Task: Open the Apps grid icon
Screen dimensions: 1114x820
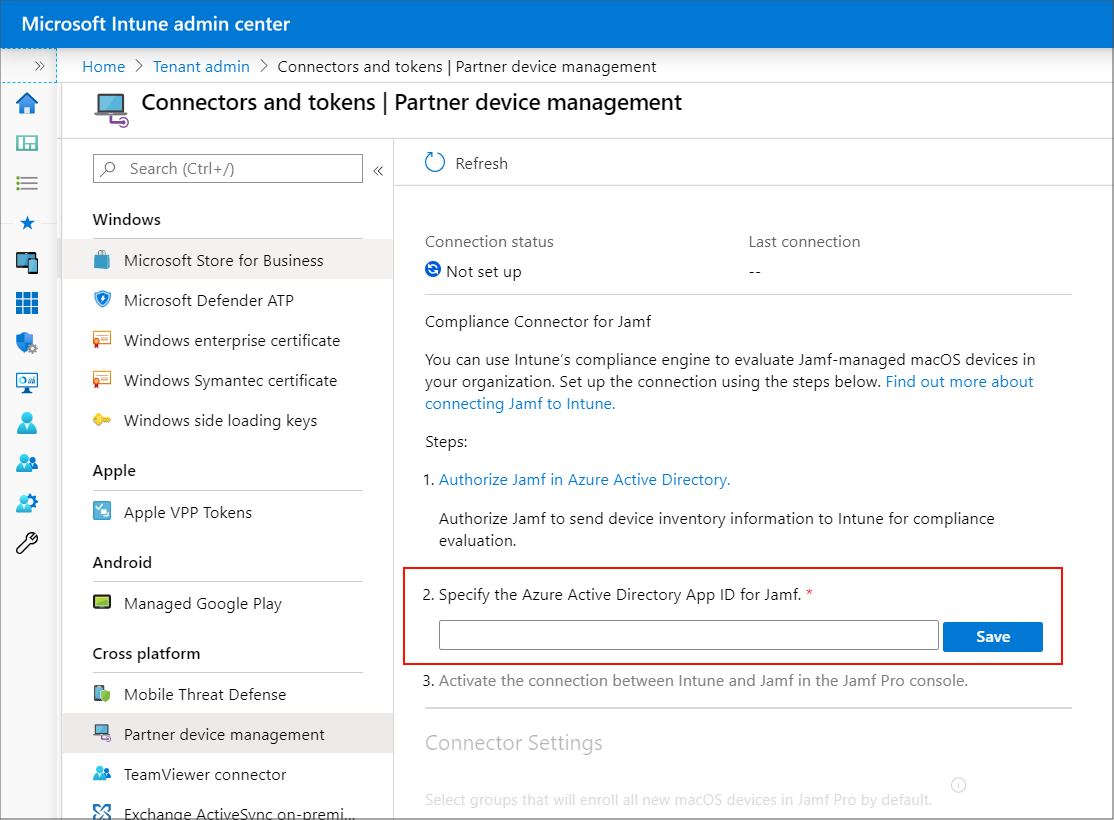Action: coord(27,303)
